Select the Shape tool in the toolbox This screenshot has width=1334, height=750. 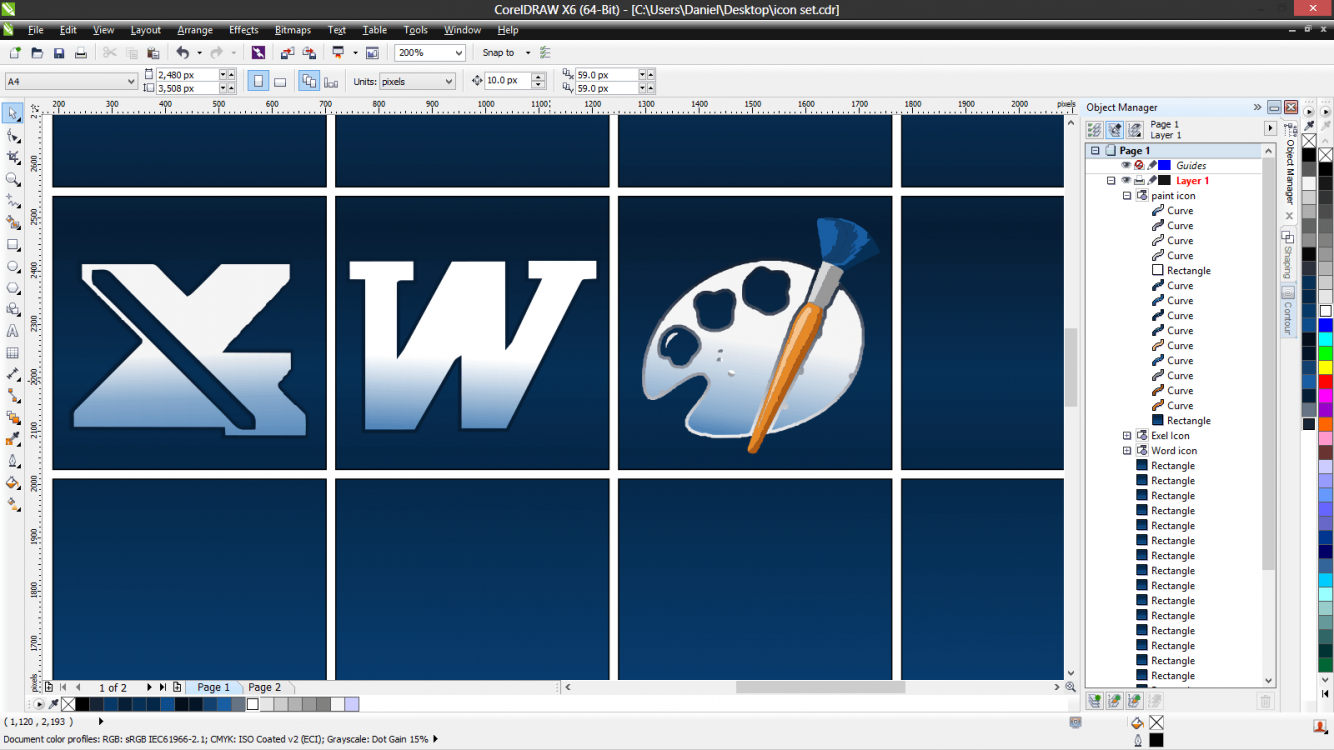(13, 136)
